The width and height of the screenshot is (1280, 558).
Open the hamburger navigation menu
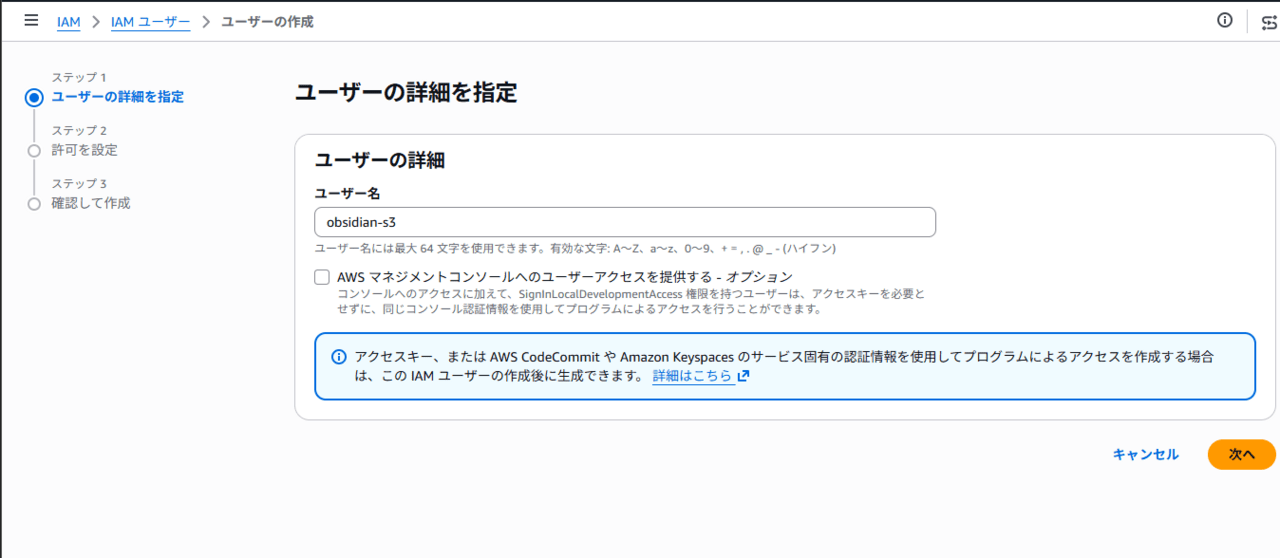point(31,20)
